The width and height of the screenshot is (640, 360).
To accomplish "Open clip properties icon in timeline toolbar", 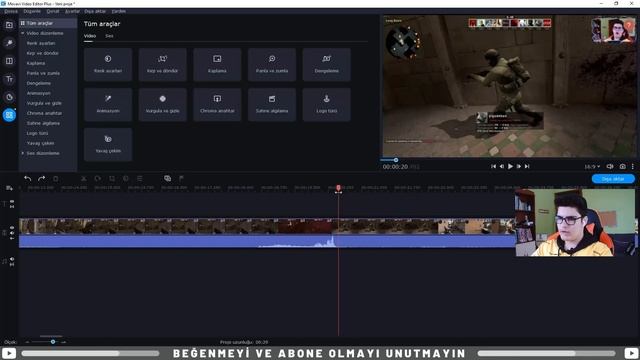I will click(x=140, y=178).
